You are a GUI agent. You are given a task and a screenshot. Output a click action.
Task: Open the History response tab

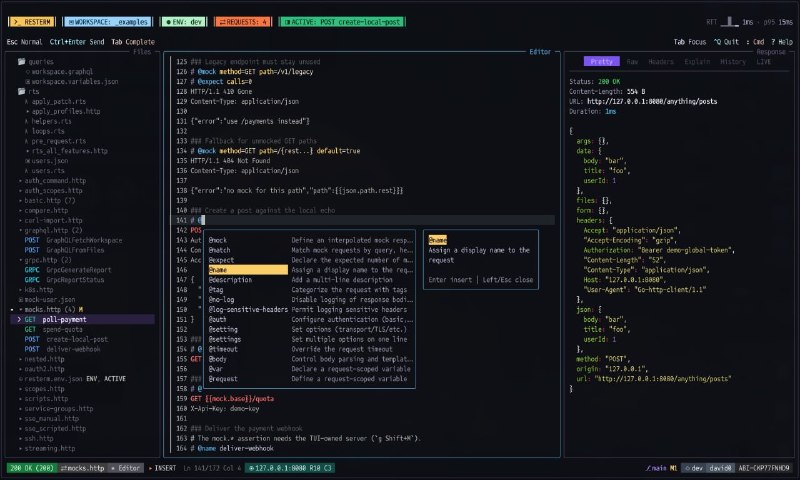733,61
